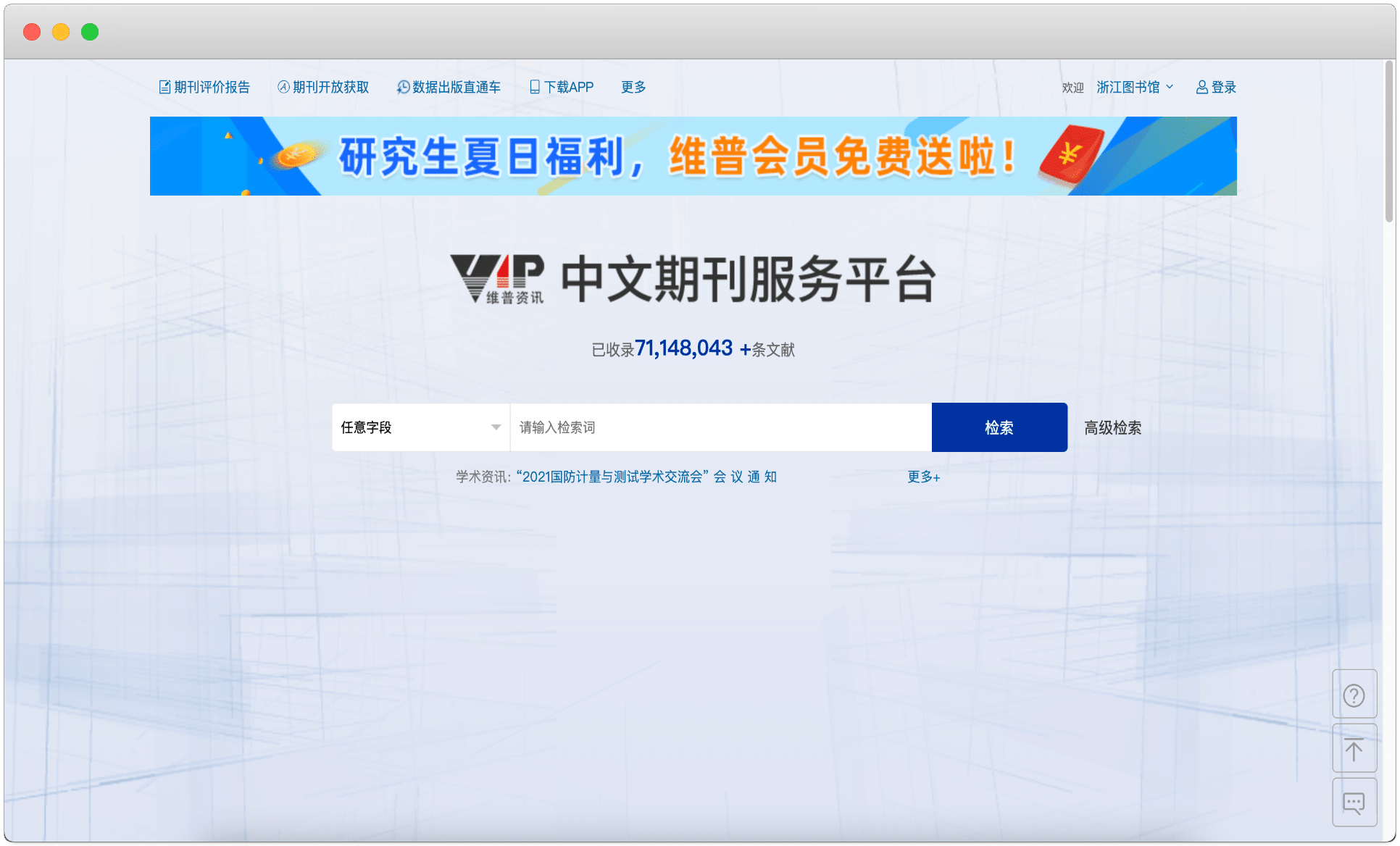
Task: Click the 71,148,043 record count text
Action: [684, 348]
